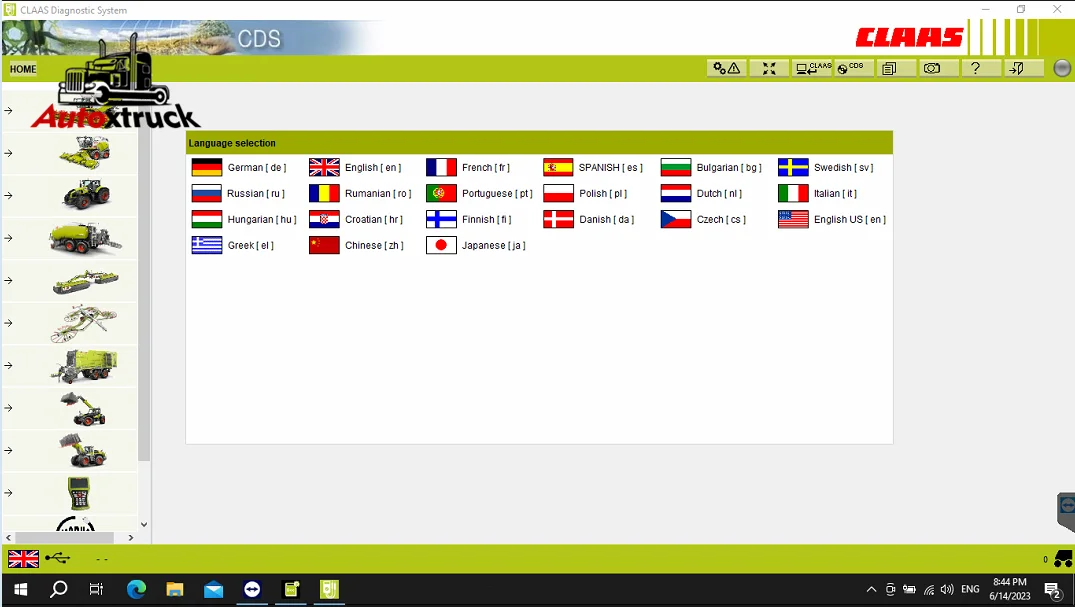Open the HOME menu
Viewport: 1075px width, 607px height.
(x=23, y=69)
